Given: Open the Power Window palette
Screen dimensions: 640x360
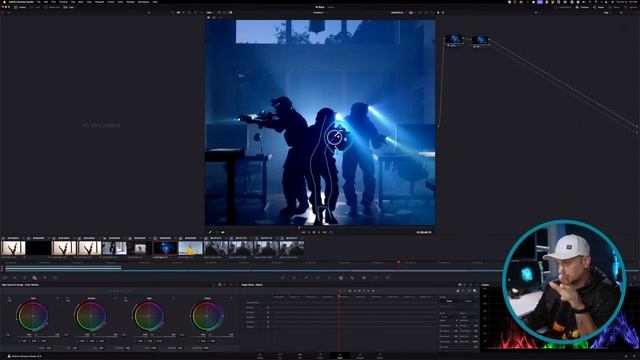Looking at the screenshot, I should 318,278.
